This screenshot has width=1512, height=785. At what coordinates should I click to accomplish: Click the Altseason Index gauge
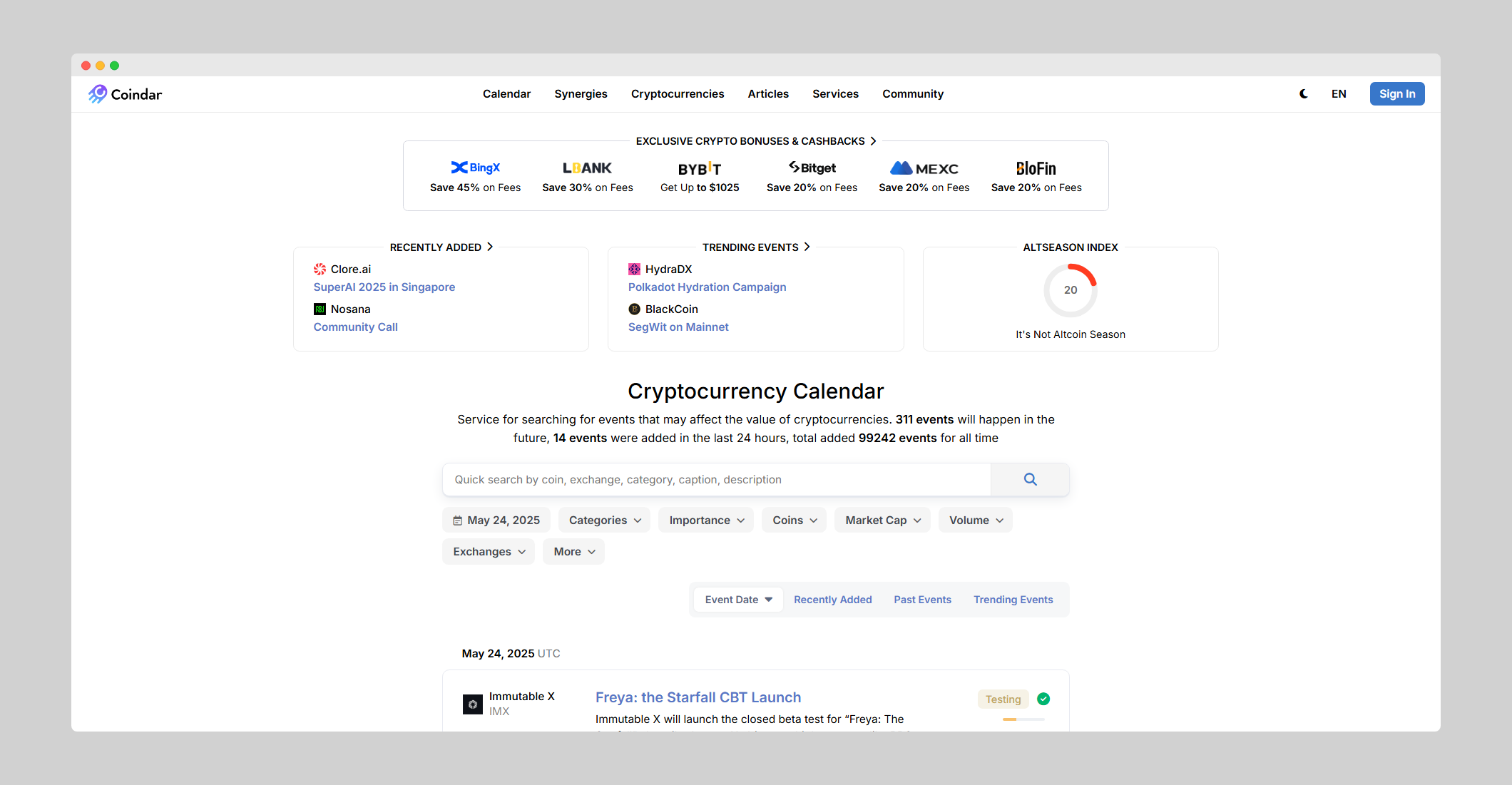pyautogui.click(x=1070, y=290)
